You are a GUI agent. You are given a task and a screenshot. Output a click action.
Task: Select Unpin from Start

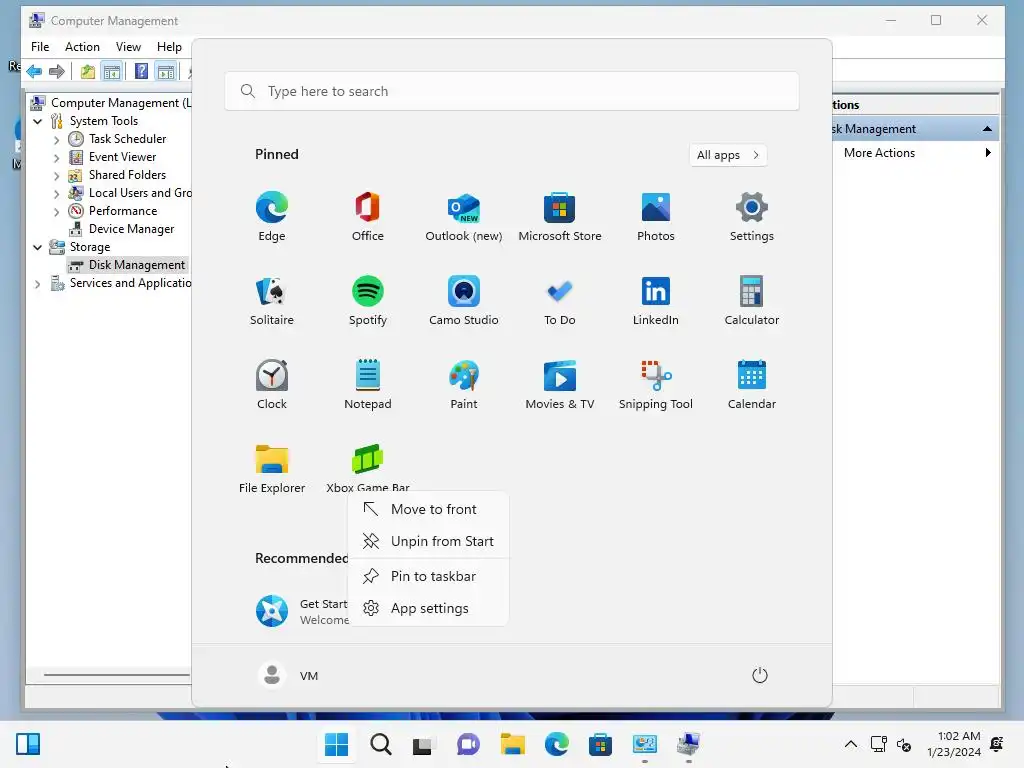tap(429, 541)
